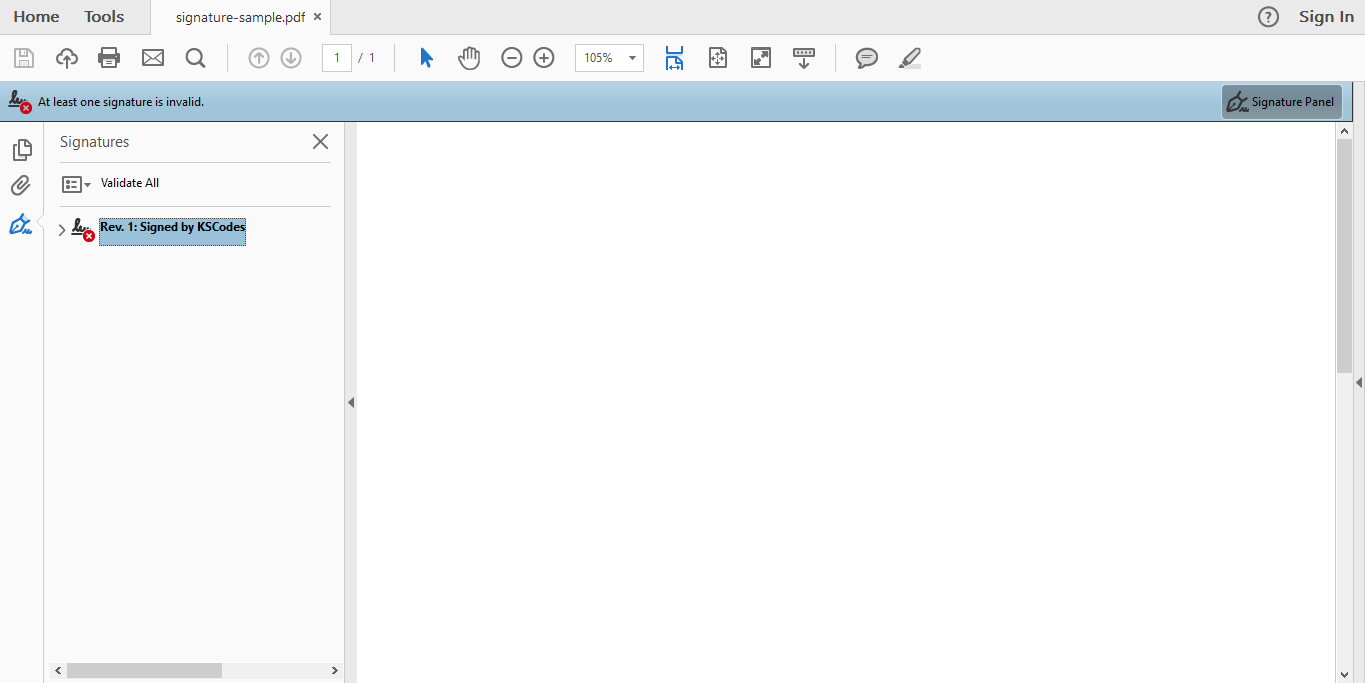Open the zoom level dropdown

(x=632, y=58)
